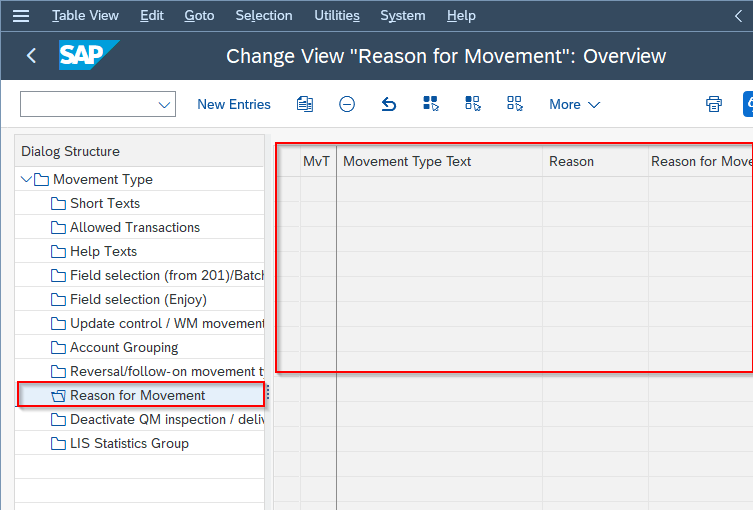Click the Dialog Structure panel header
This screenshot has height=510, width=753.
[139, 151]
